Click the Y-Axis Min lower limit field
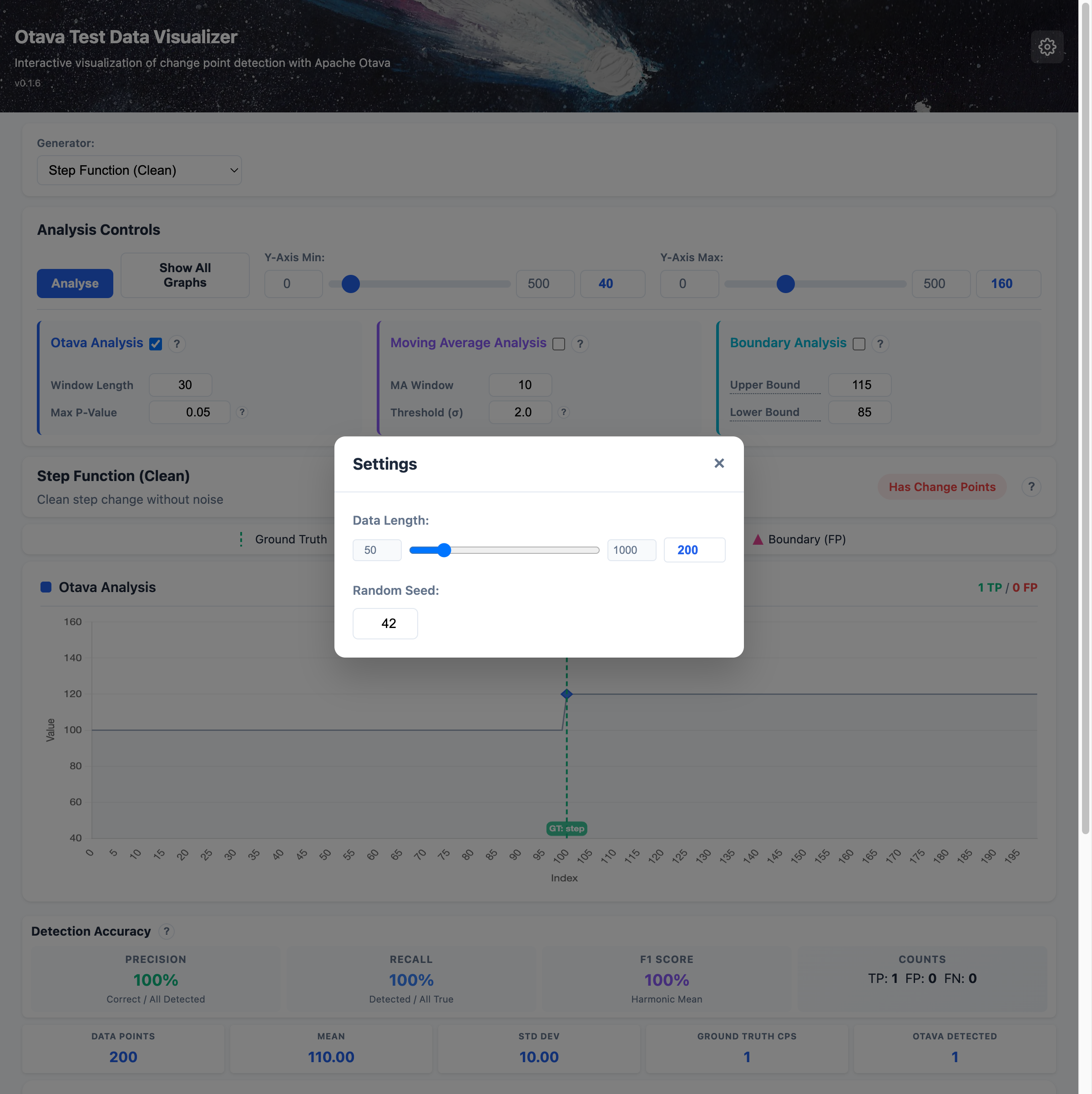Viewport: 1092px width, 1094px height. point(293,284)
